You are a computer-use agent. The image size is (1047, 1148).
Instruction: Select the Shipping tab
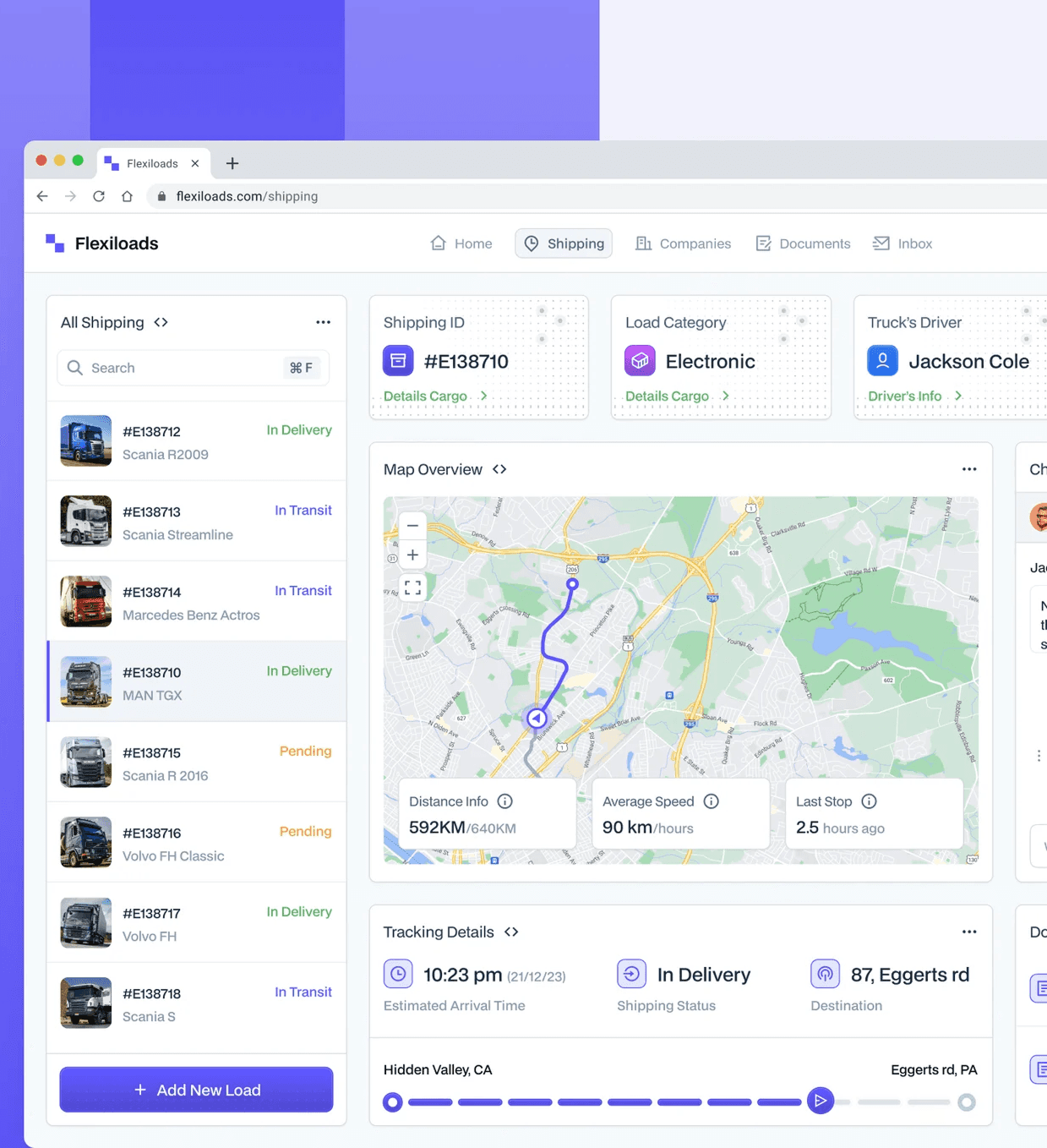[564, 243]
